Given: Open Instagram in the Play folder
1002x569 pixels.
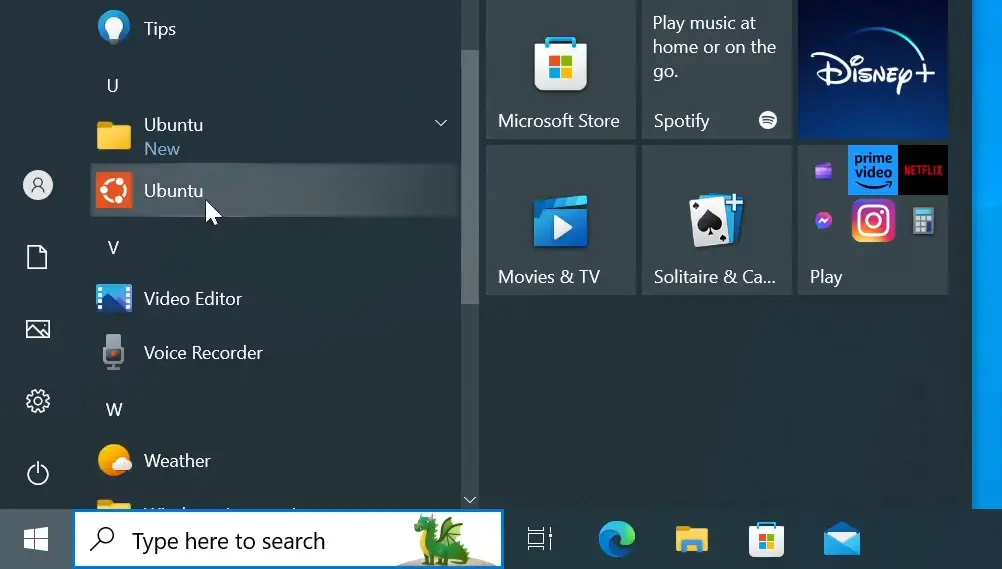Looking at the screenshot, I should 873,221.
